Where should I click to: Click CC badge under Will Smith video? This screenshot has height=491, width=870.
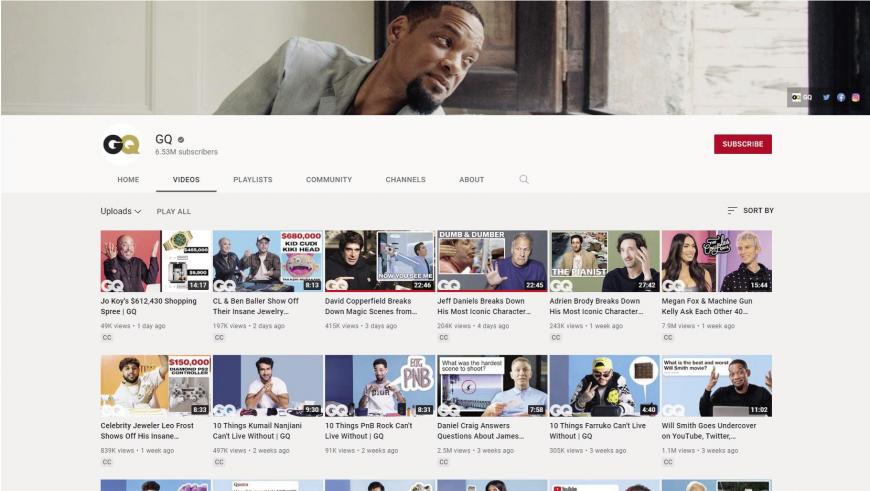click(667, 462)
